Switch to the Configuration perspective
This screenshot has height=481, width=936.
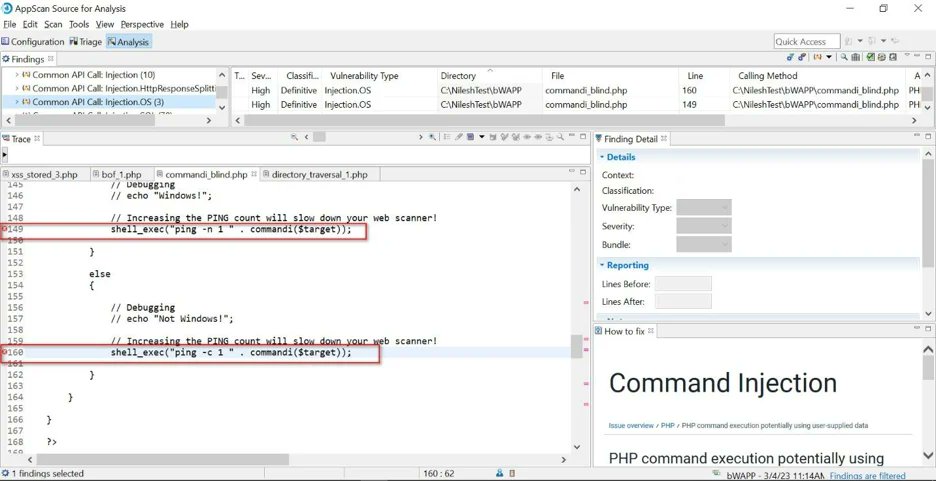[x=33, y=42]
